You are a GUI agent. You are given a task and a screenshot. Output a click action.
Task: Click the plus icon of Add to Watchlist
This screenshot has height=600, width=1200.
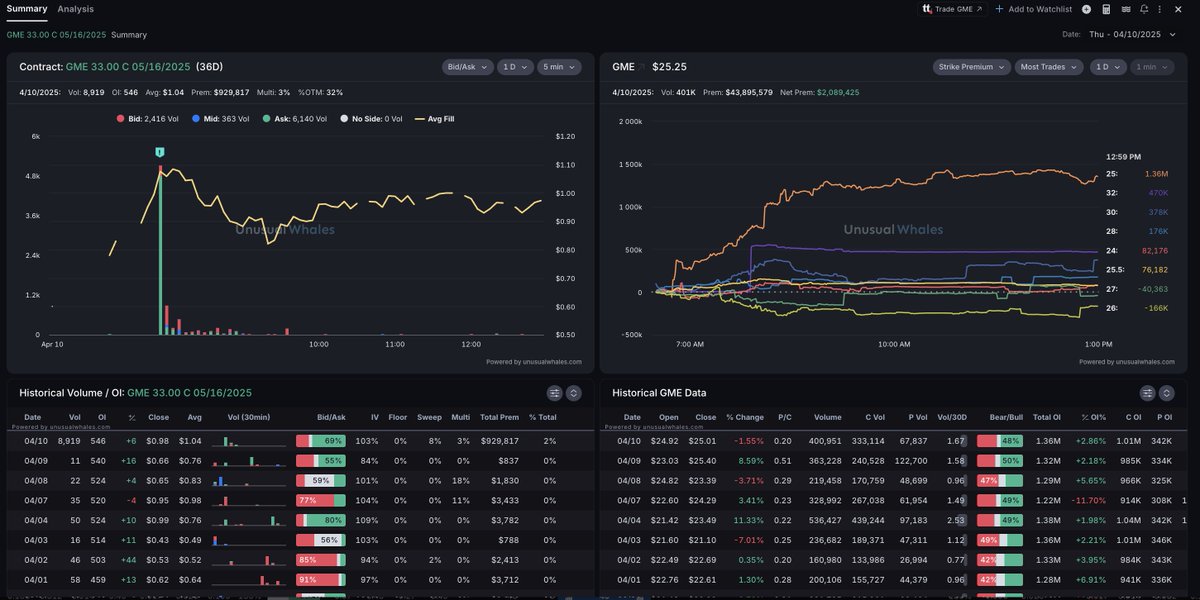pyautogui.click(x=1000, y=9)
